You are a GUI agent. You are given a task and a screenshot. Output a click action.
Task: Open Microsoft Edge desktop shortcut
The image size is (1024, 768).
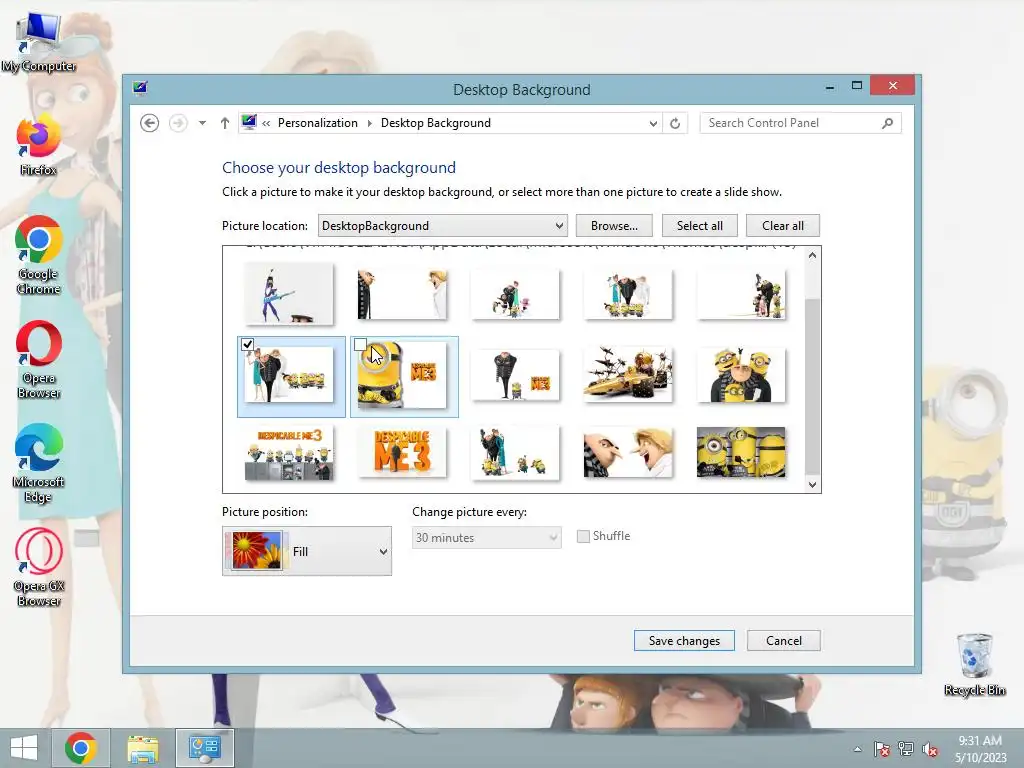[39, 463]
